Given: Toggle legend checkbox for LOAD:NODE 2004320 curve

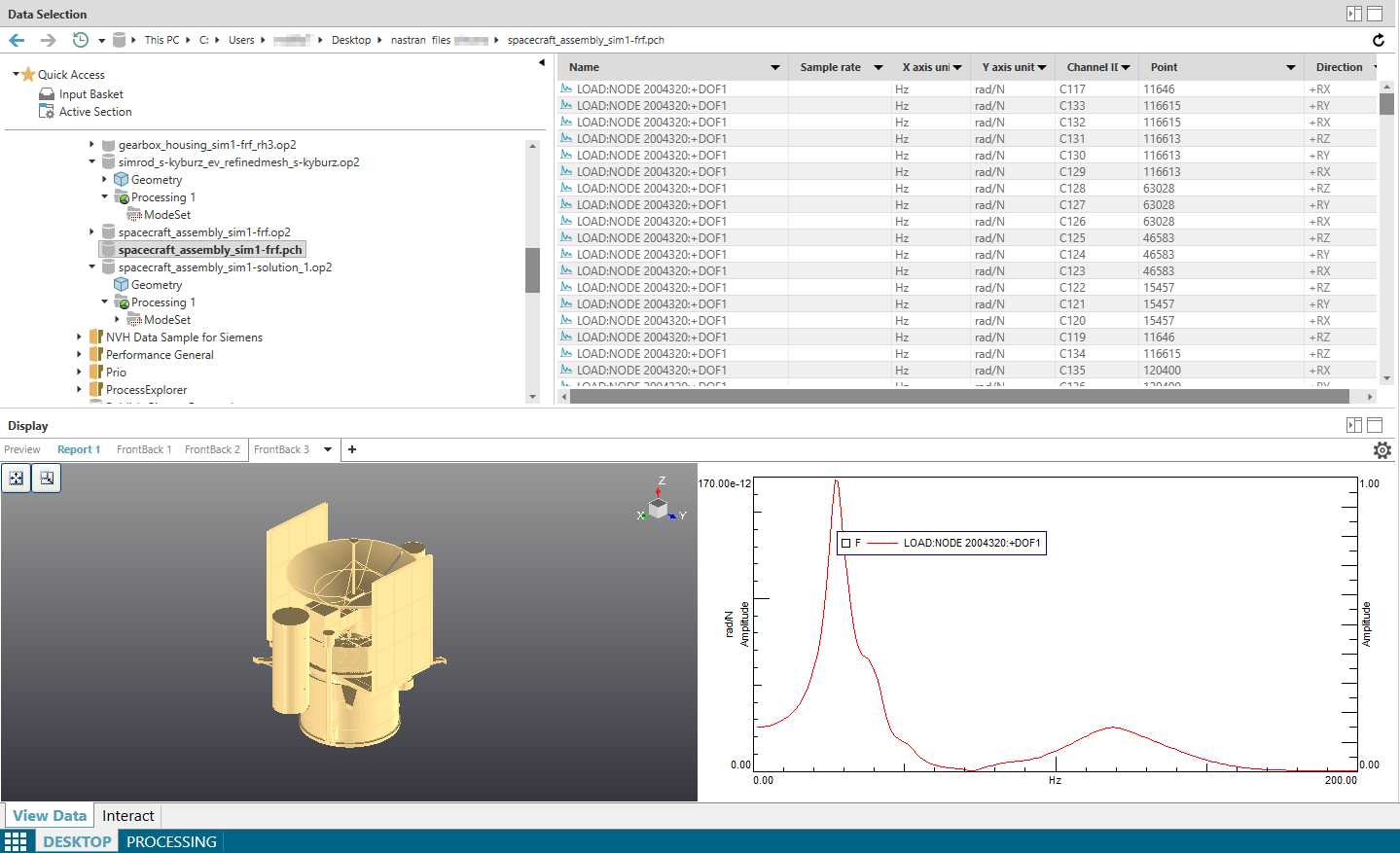Looking at the screenshot, I should click(846, 543).
